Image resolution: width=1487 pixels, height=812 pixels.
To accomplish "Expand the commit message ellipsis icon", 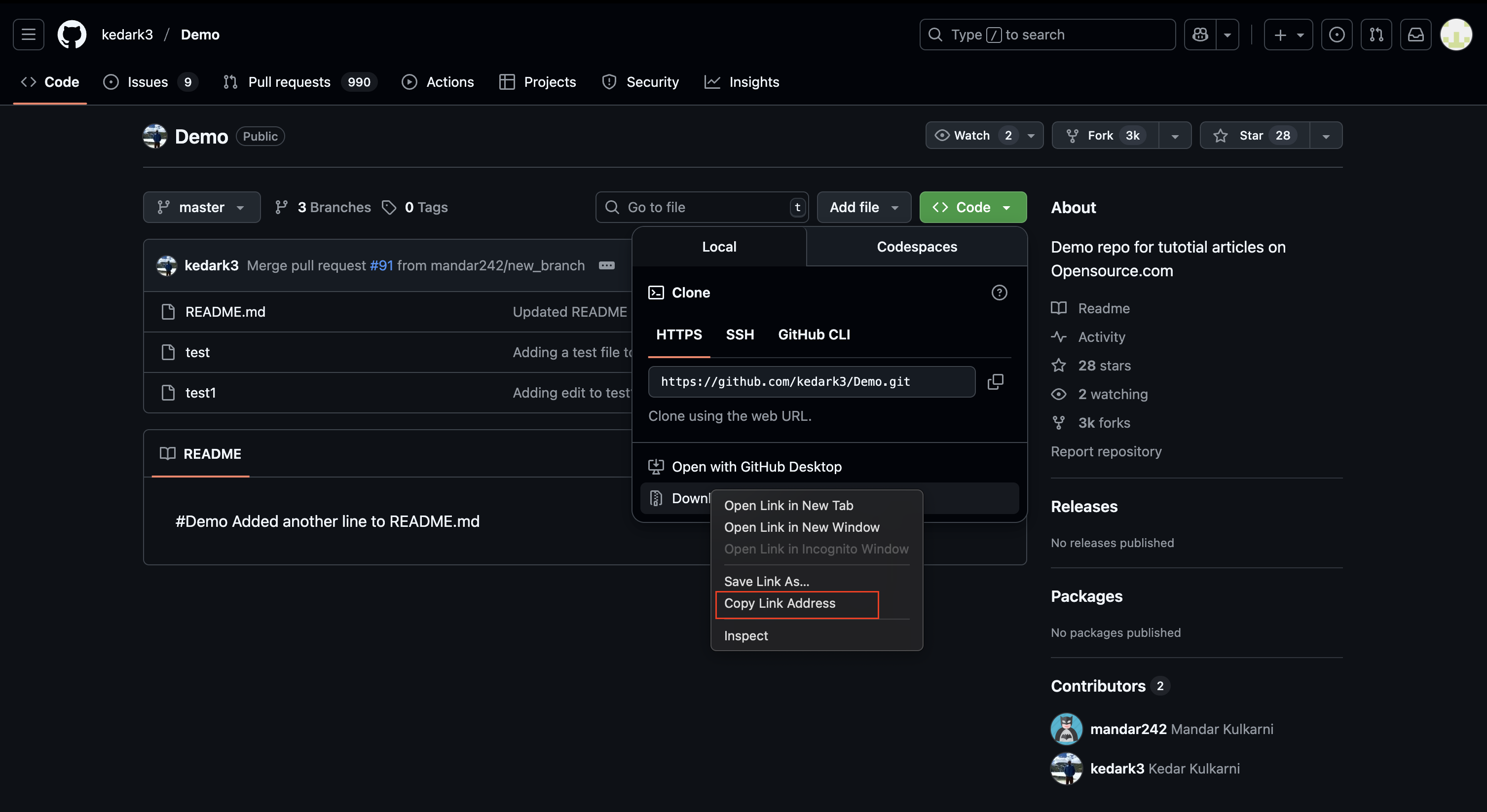I will click(x=606, y=265).
